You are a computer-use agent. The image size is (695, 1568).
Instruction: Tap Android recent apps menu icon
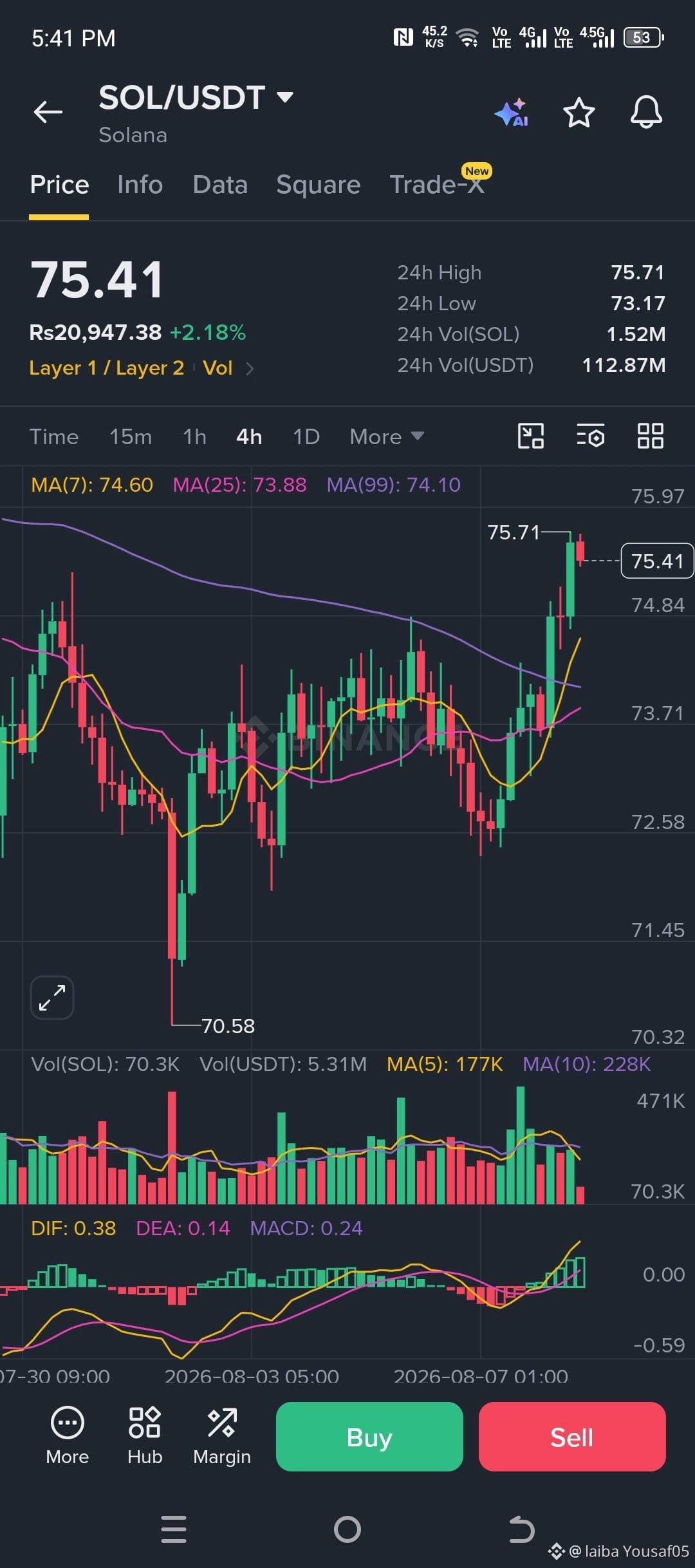coord(174,1529)
